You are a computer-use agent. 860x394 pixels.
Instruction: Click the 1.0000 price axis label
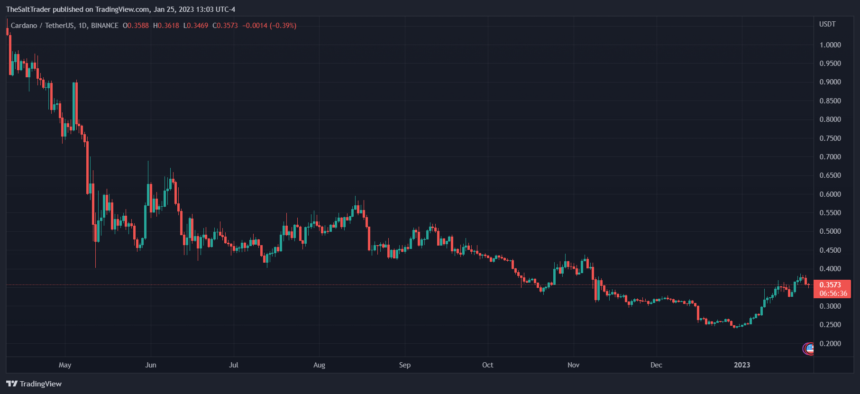click(829, 45)
